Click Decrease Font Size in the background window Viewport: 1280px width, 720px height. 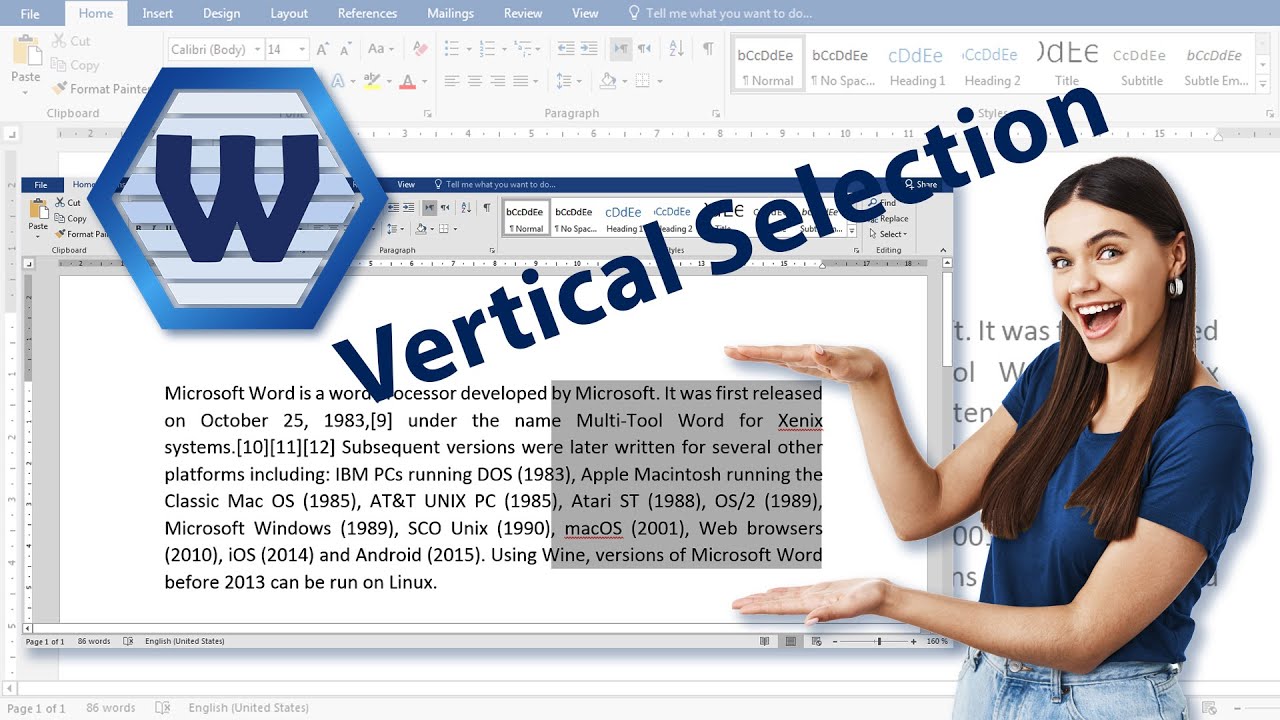coord(345,49)
